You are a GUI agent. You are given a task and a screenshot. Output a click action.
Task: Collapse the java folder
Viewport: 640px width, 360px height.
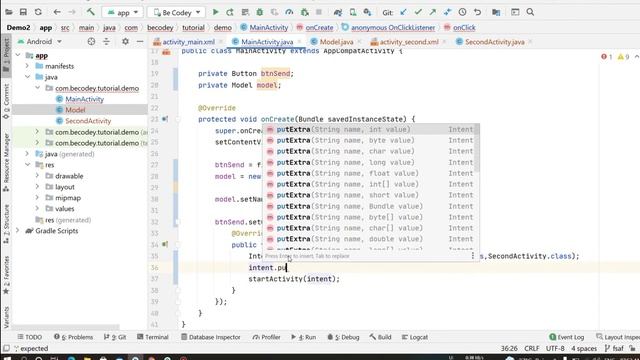coord(27,77)
